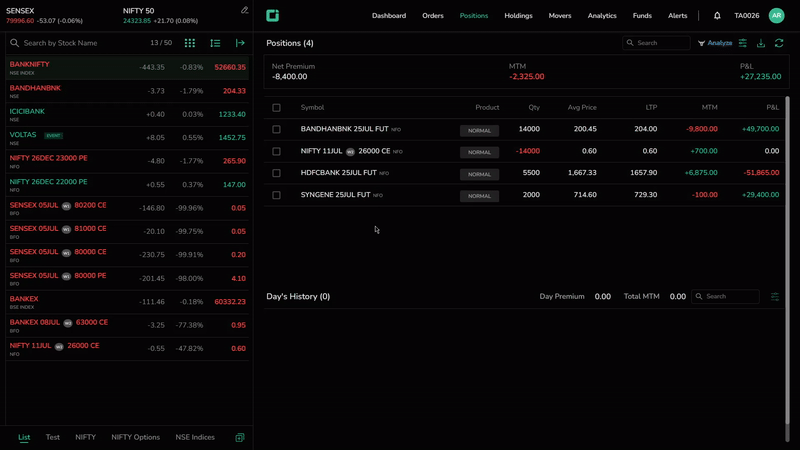Select NIFTY 26DEC 22000 PE row
The height and width of the screenshot is (450, 800).
tap(127, 185)
